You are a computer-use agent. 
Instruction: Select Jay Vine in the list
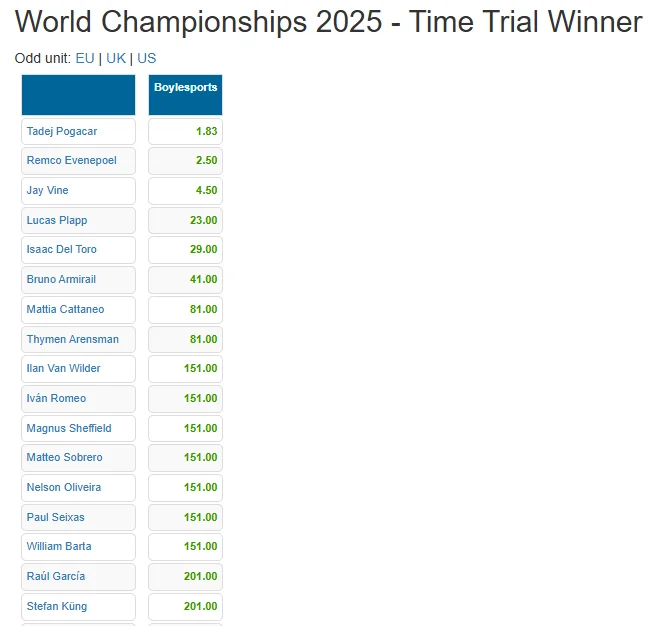coord(48,190)
